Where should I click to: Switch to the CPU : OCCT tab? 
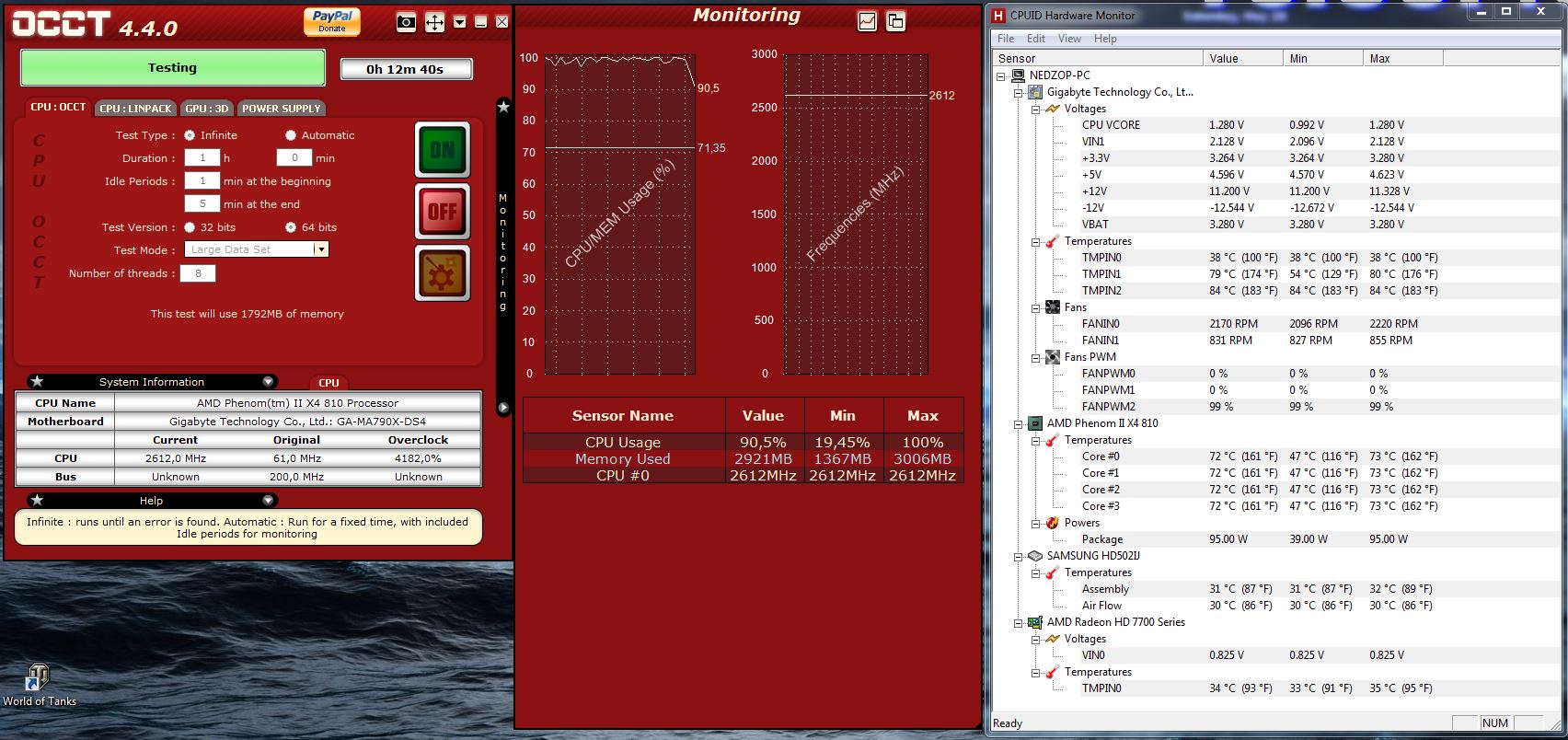pos(58,108)
